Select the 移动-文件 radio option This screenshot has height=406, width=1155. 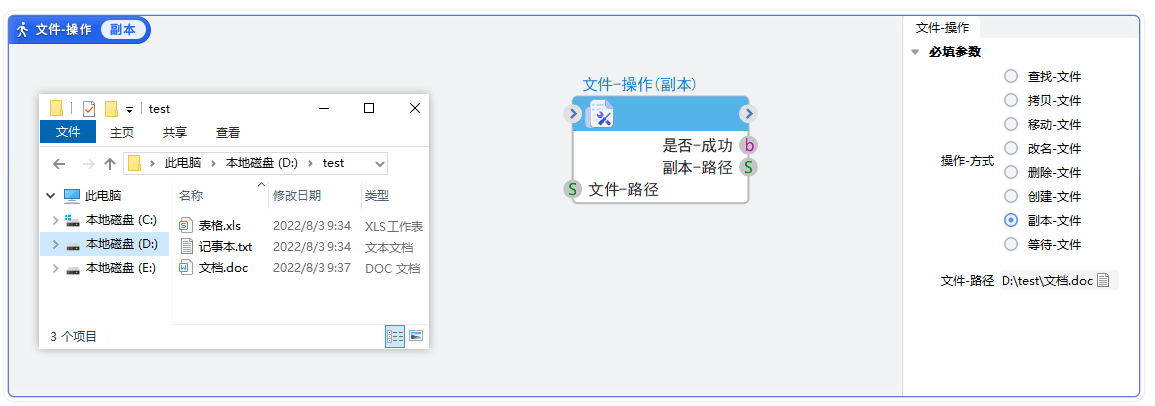coord(1011,124)
